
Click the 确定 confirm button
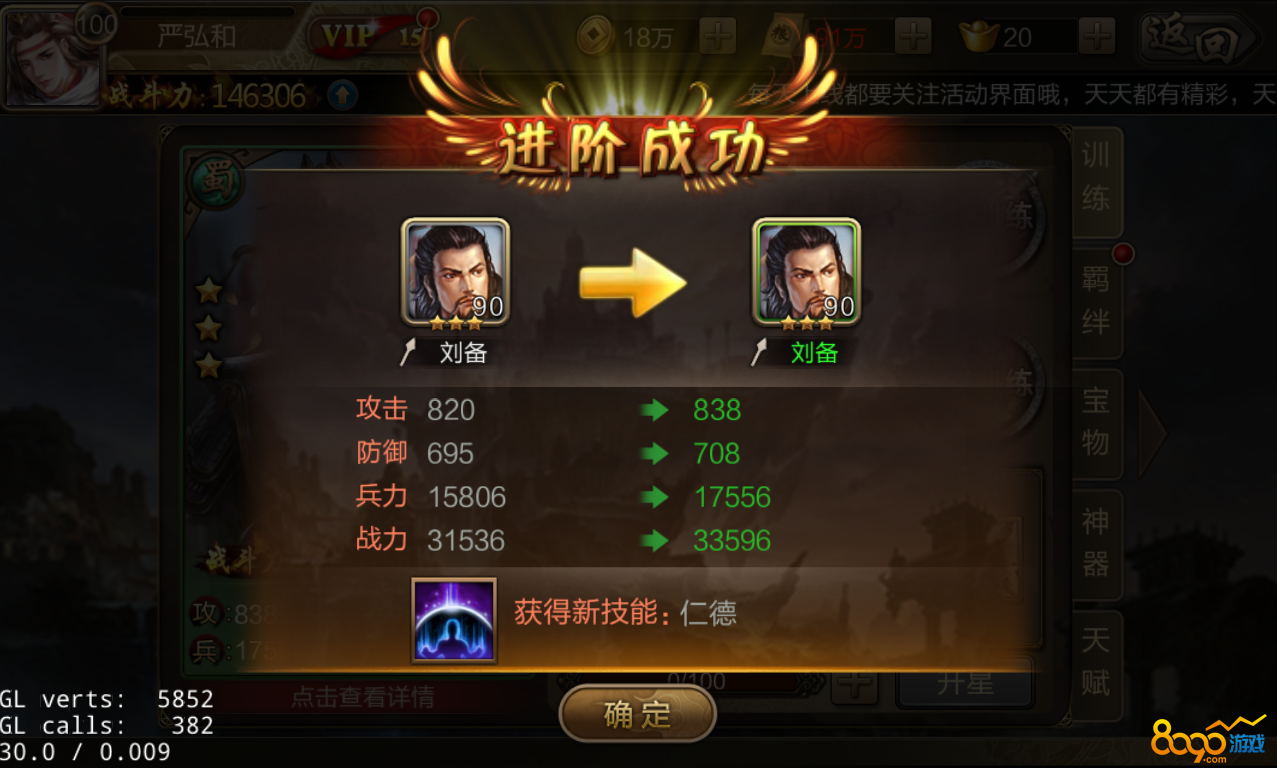pyautogui.click(x=638, y=714)
